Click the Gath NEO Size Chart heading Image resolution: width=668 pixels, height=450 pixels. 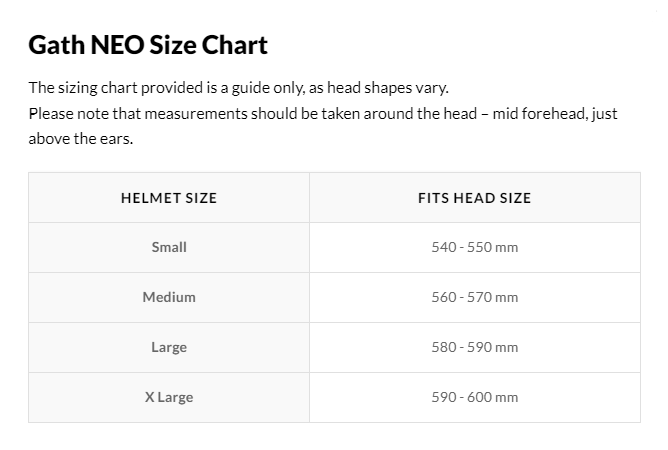coord(148,45)
